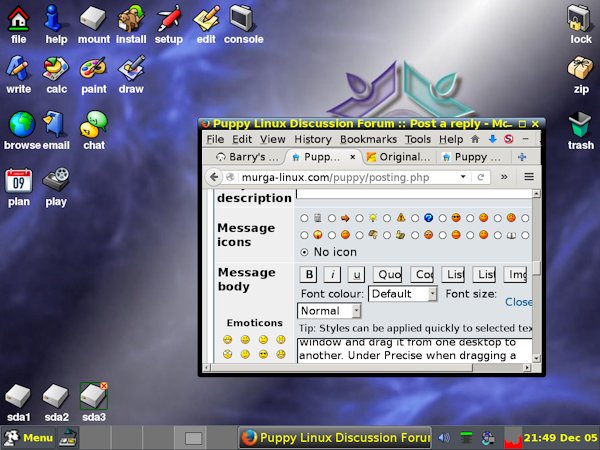Select the arrow message icon radio
Viewport: 600px width, 450px height.
tap(332, 218)
